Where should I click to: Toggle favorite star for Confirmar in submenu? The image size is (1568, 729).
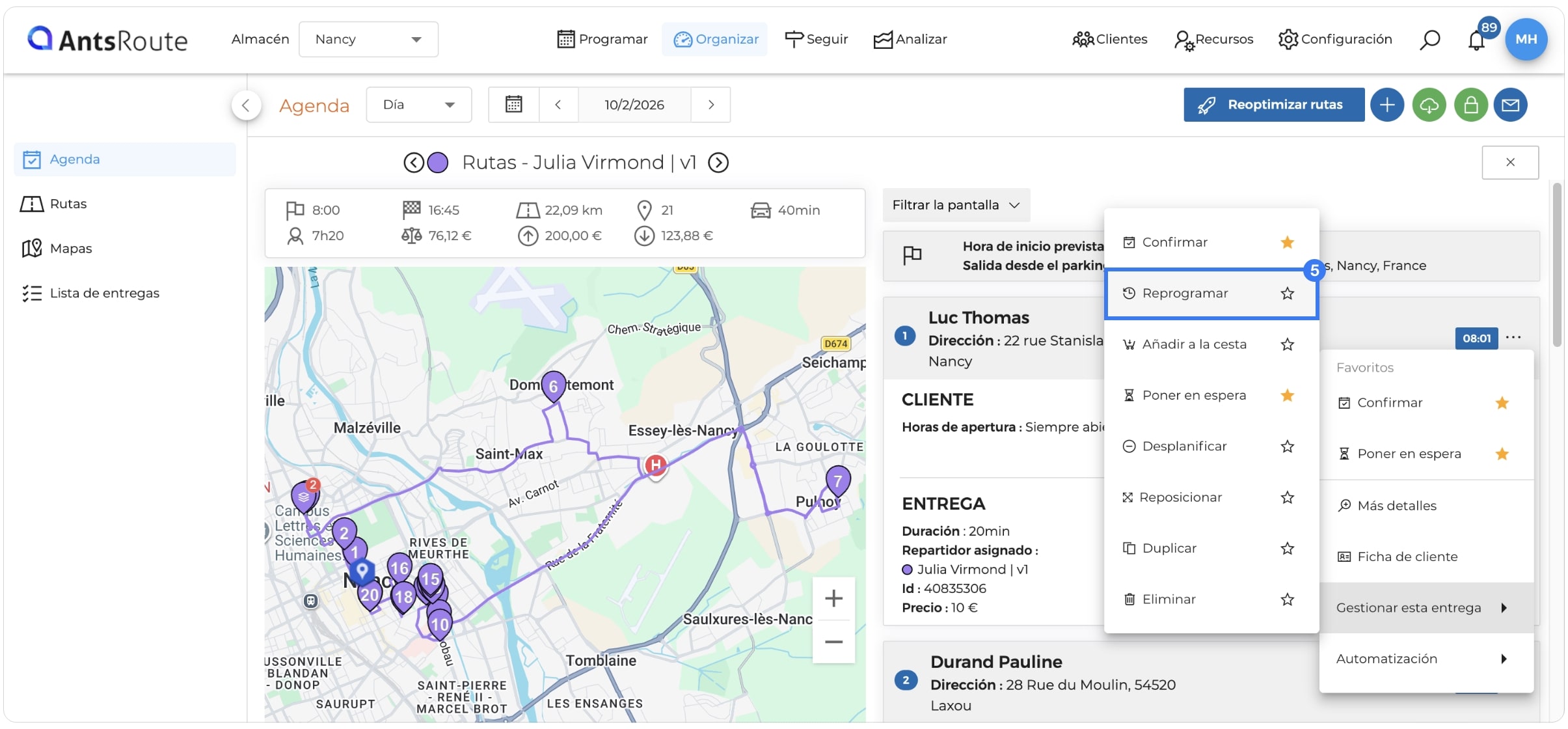click(1287, 242)
